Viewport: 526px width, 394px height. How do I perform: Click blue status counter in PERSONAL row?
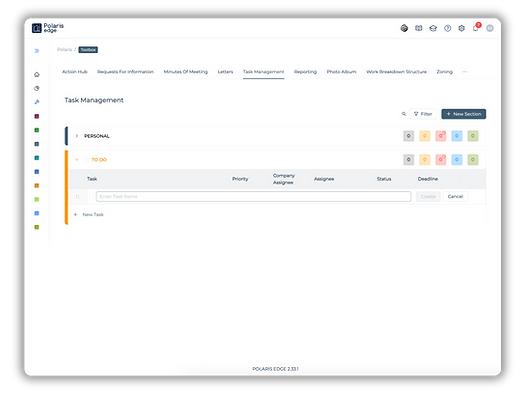pos(457,136)
